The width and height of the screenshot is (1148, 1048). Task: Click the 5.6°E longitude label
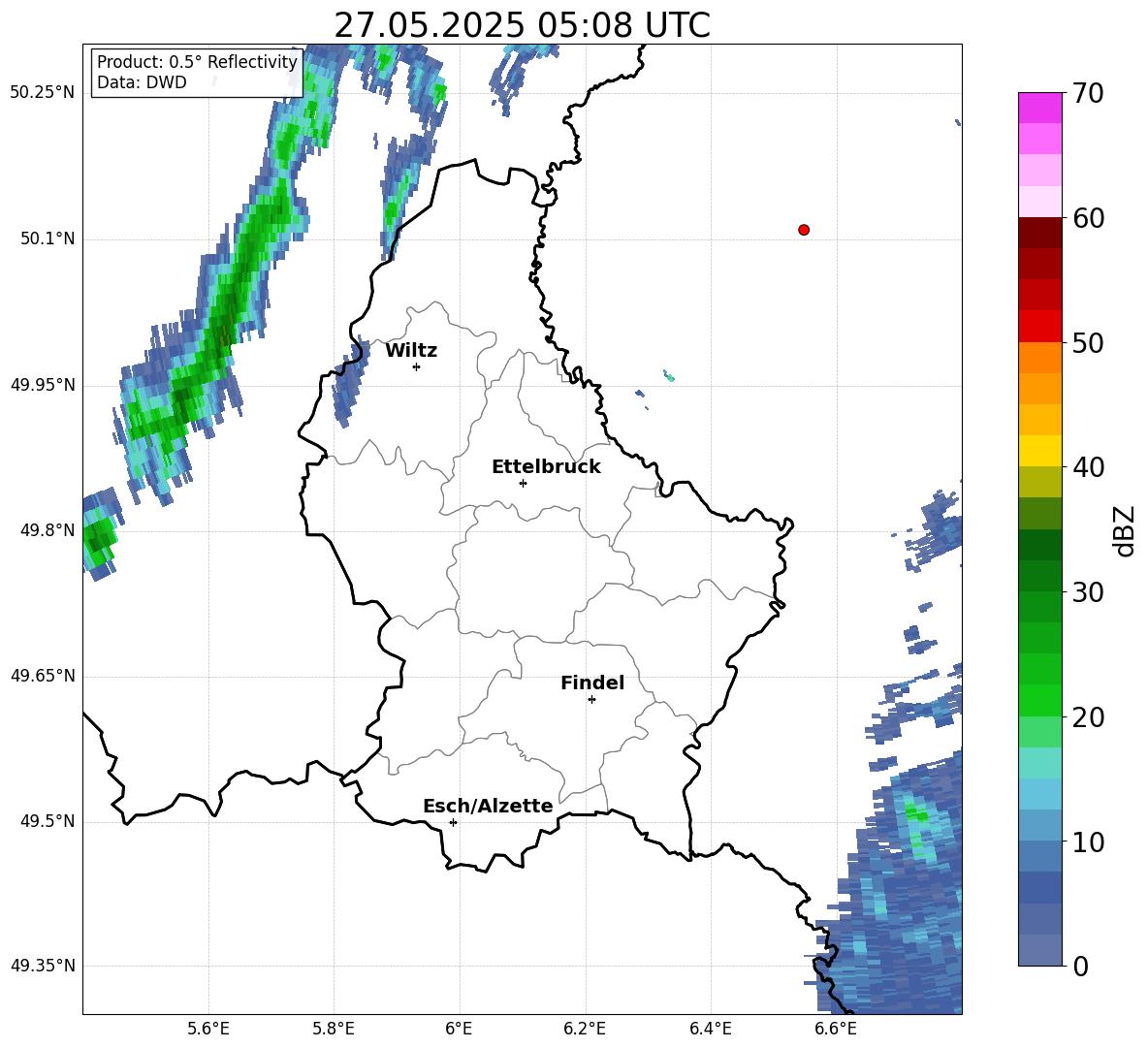pyautogui.click(x=208, y=1029)
